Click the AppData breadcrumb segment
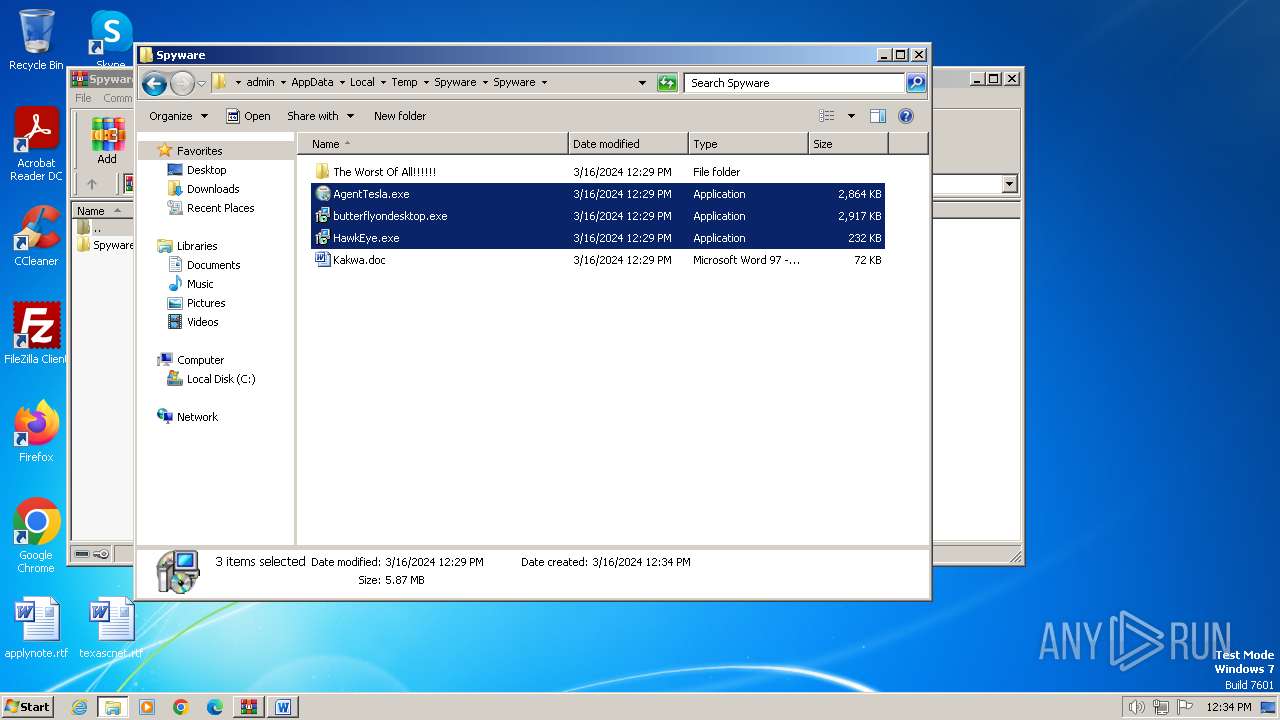 pyautogui.click(x=312, y=83)
